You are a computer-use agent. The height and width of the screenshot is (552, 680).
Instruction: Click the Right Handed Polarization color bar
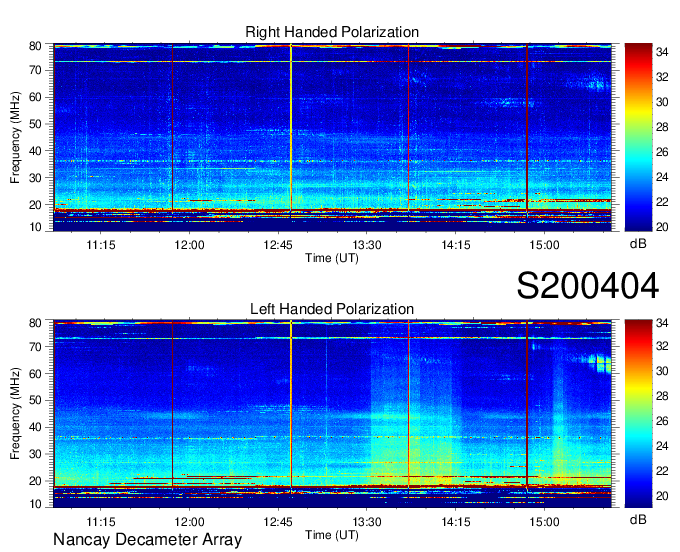point(638,137)
